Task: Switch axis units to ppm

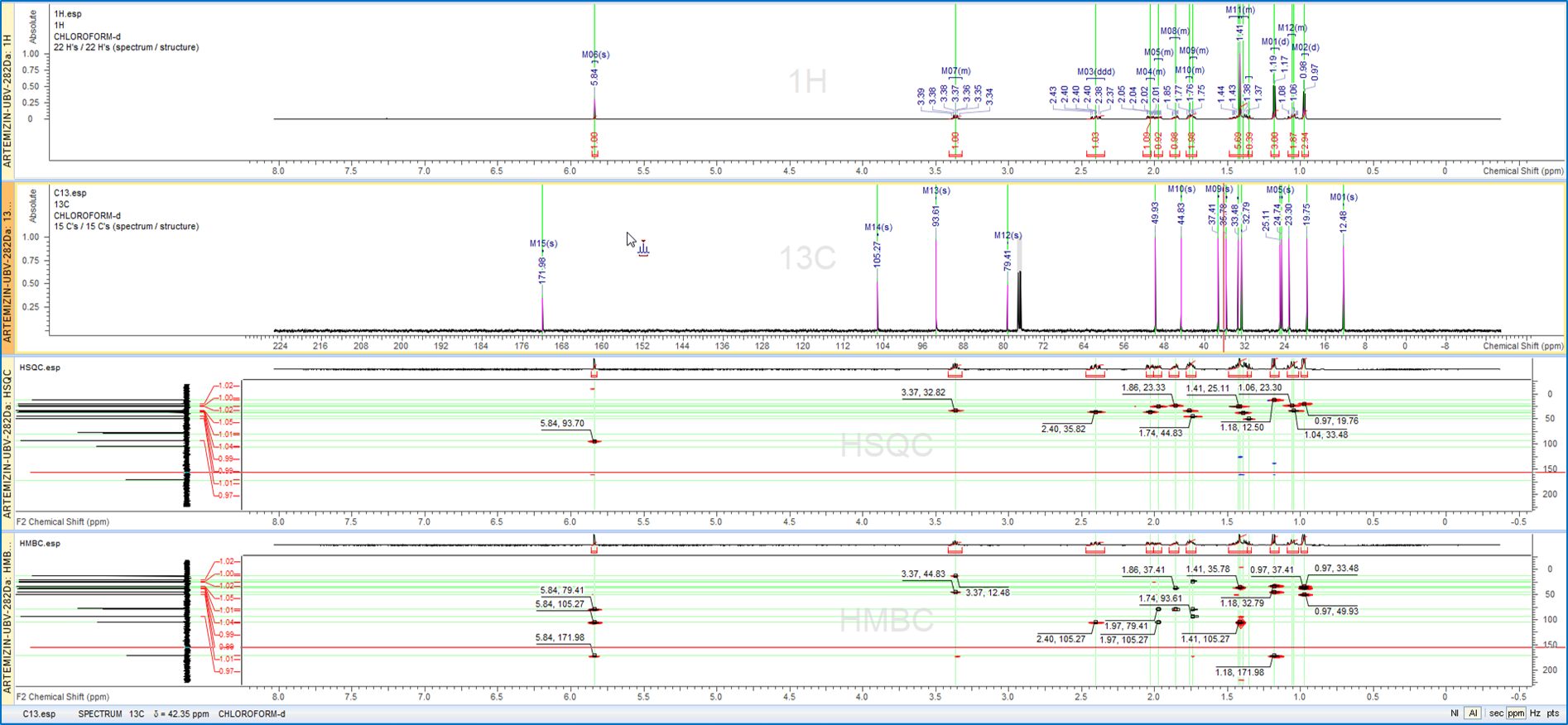Action: click(1516, 713)
